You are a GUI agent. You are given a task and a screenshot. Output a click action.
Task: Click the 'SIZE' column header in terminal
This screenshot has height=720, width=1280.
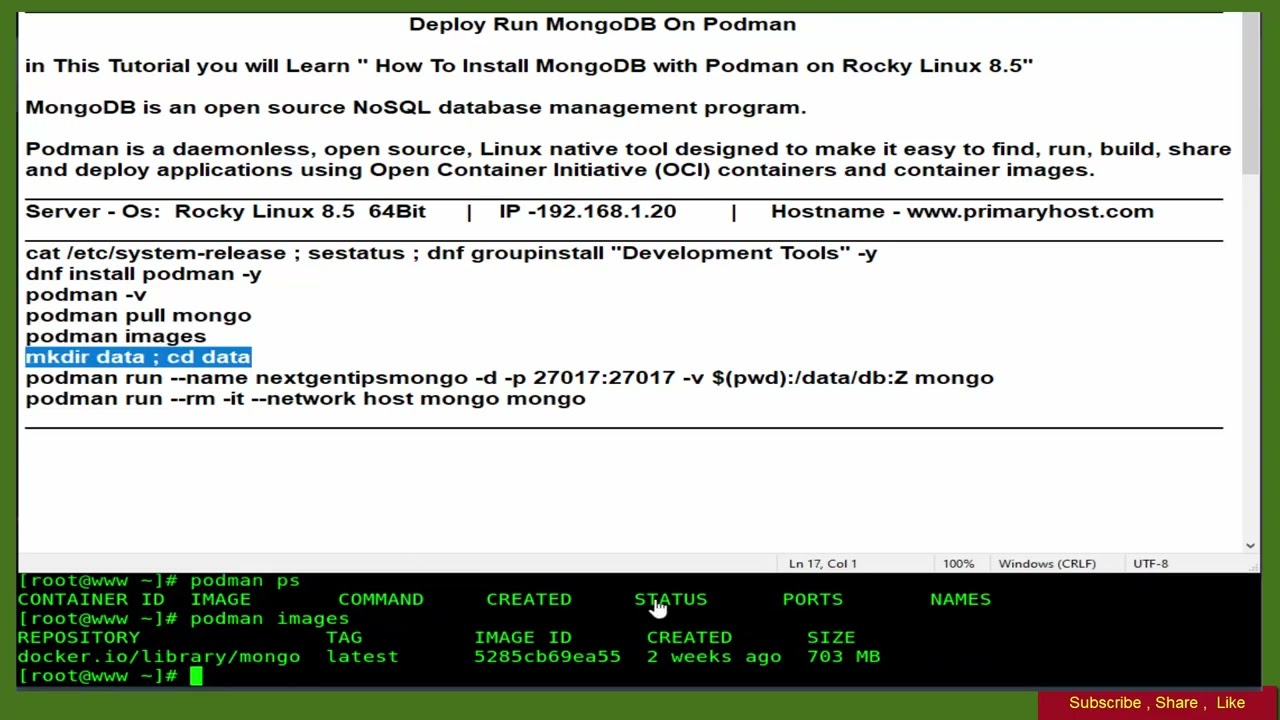[831, 637]
